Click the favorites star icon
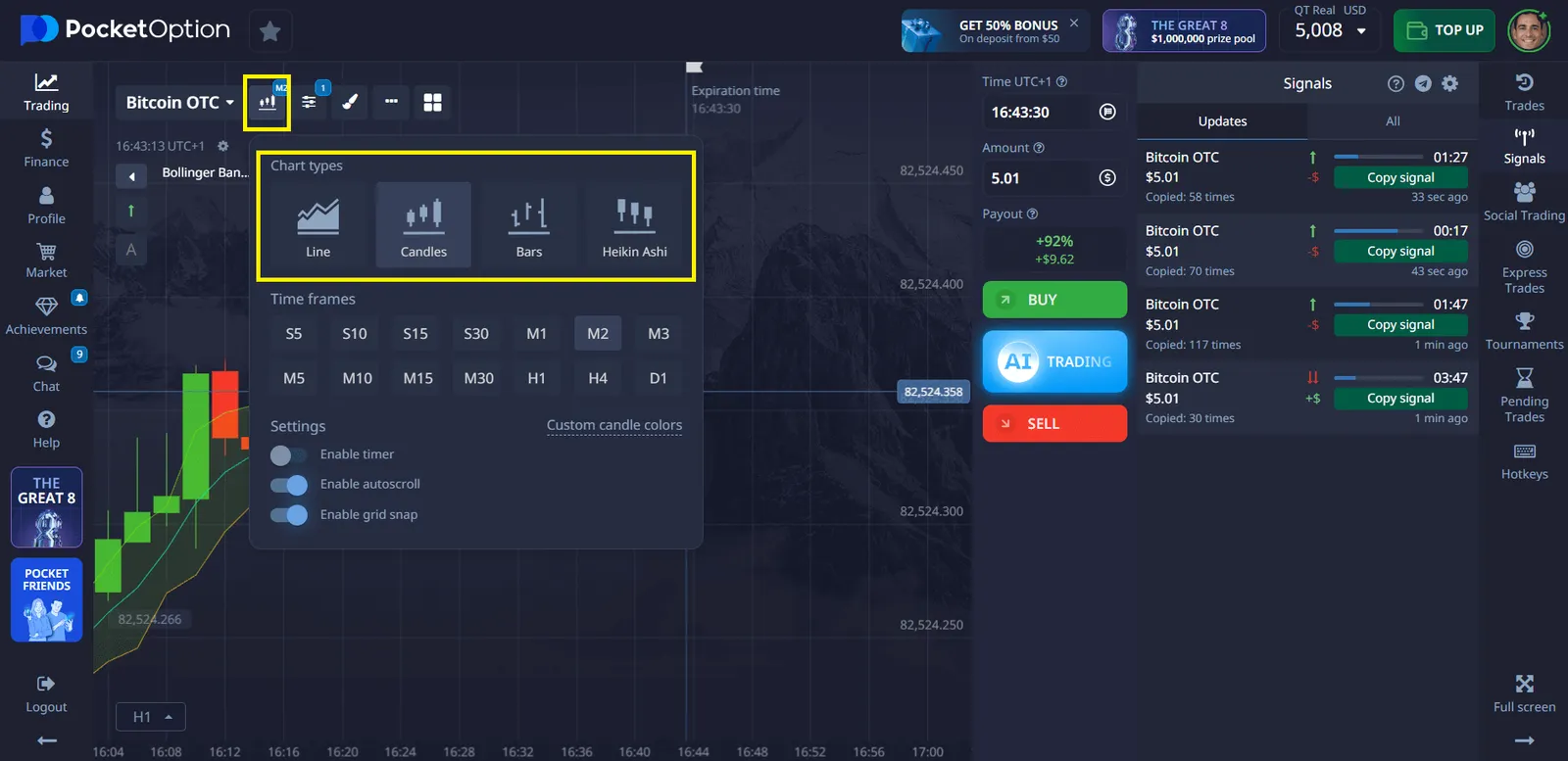 pos(269,31)
